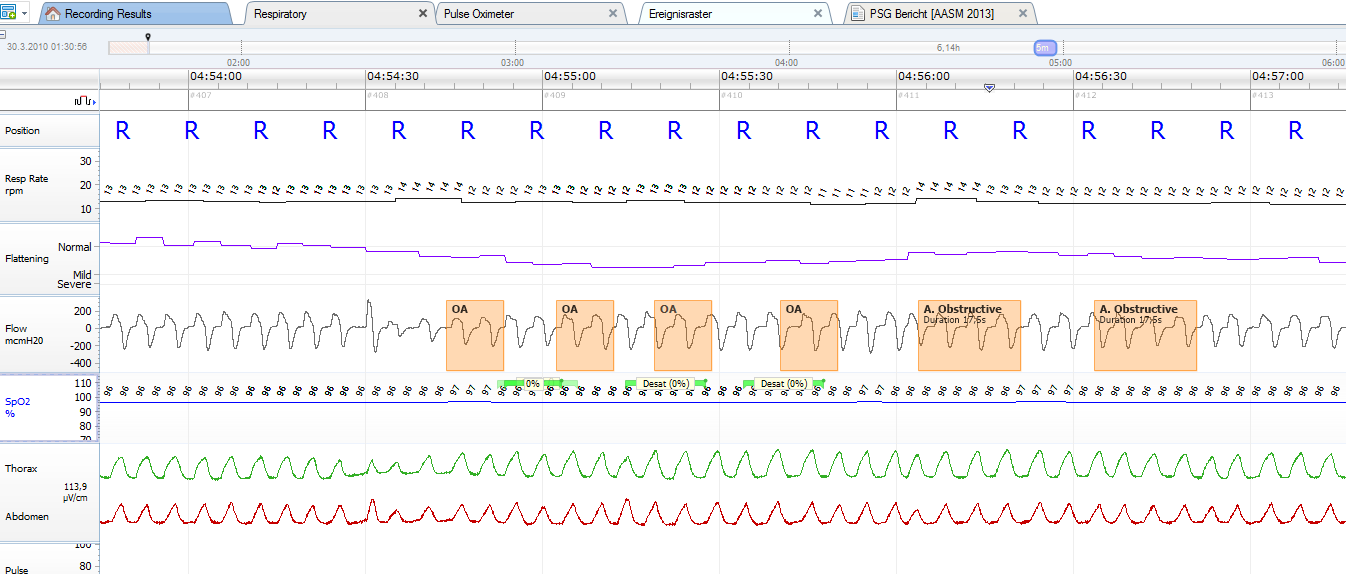Screen dimensions: 1346x574
Task: Open the square-wave signal icon menu
Action: click(83, 101)
